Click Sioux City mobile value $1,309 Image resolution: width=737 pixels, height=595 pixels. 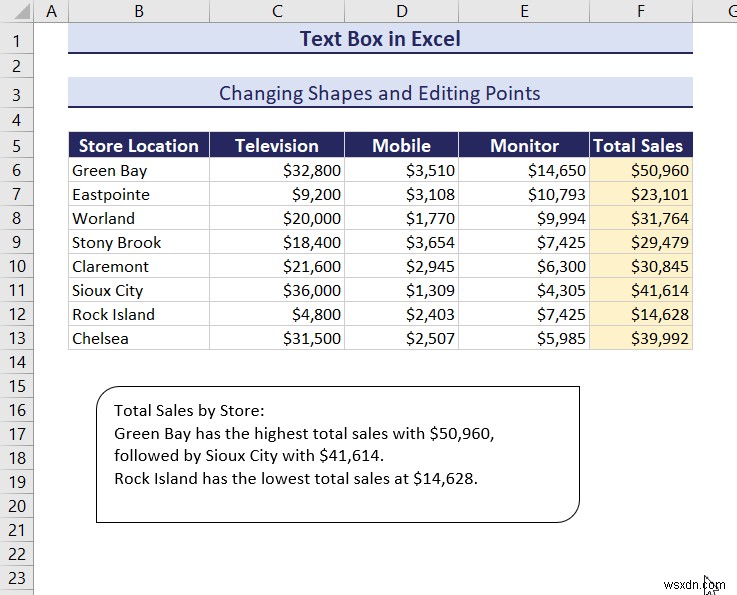click(401, 290)
